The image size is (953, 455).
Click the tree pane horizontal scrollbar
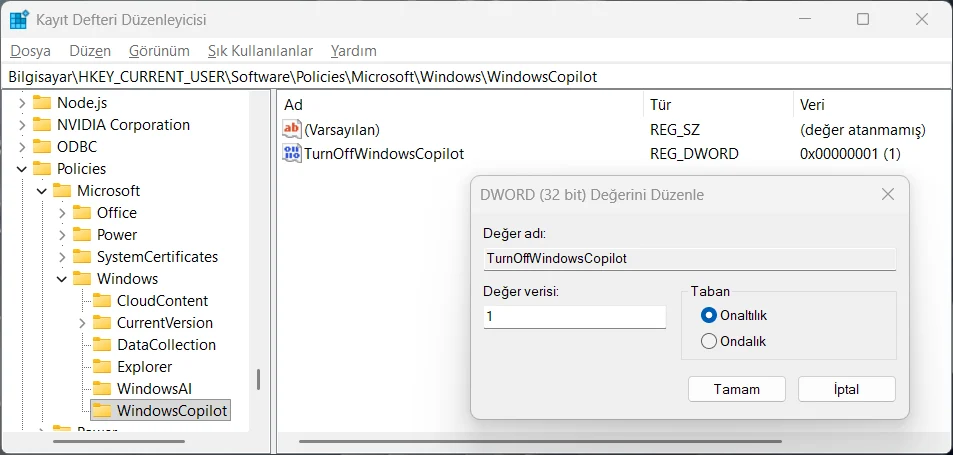[119, 442]
